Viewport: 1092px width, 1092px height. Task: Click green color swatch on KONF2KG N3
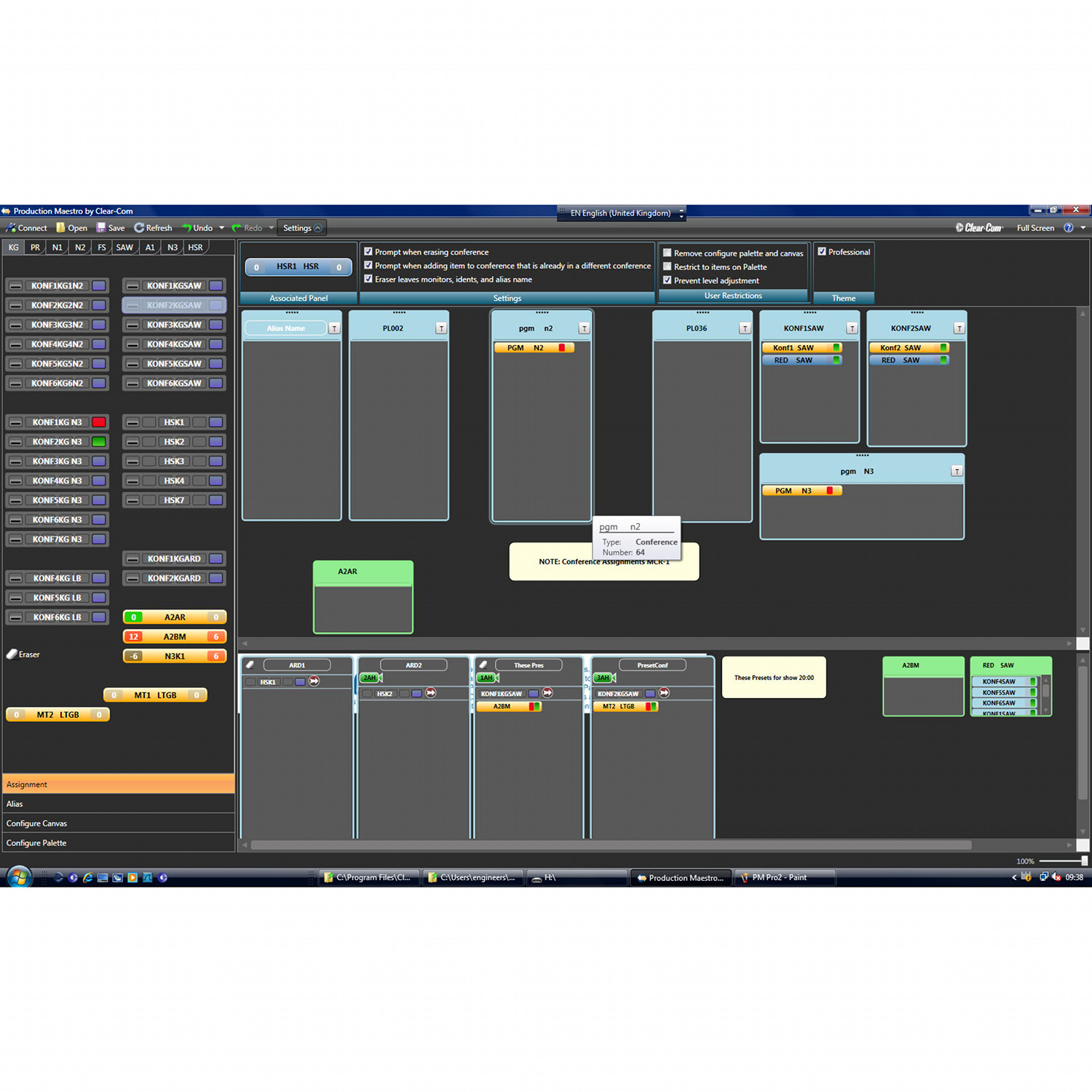pos(99,442)
